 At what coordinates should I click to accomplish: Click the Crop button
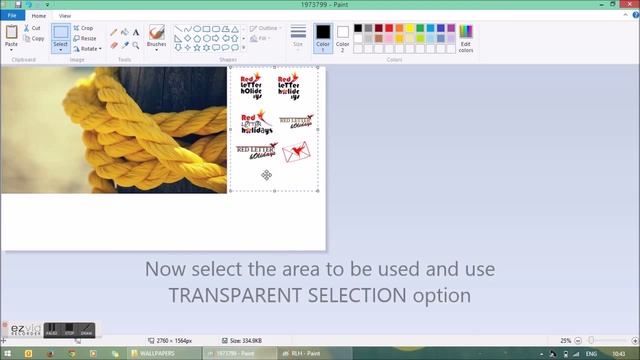[84, 28]
